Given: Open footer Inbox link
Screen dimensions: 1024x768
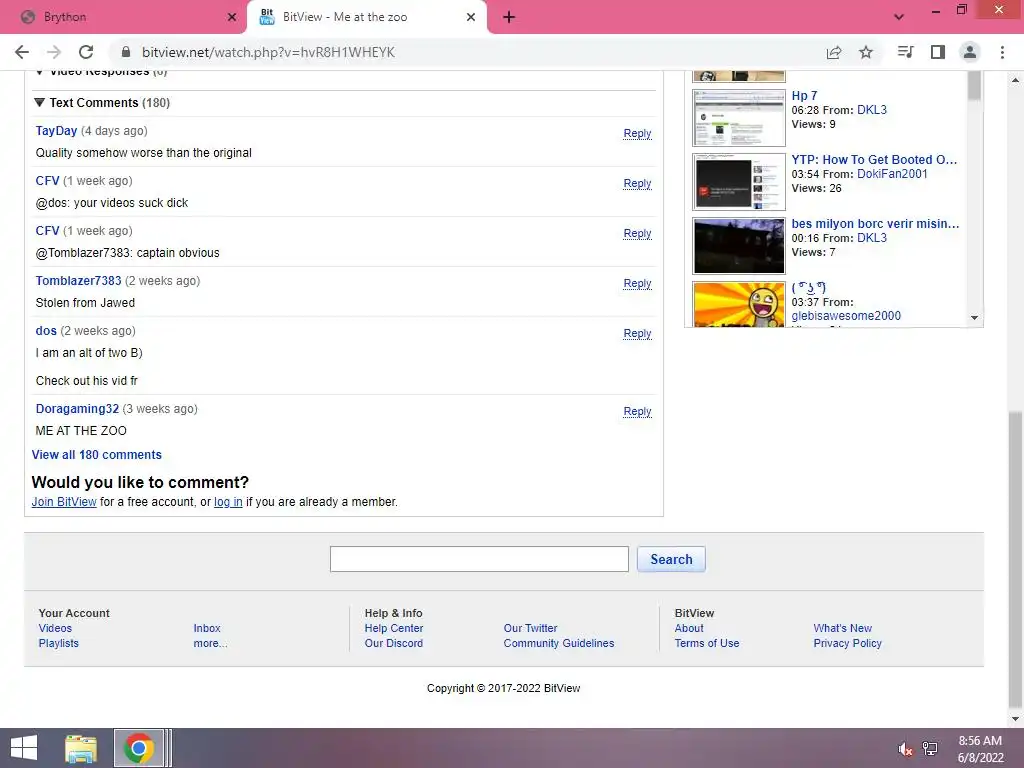Looking at the screenshot, I should pyautogui.click(x=207, y=628).
